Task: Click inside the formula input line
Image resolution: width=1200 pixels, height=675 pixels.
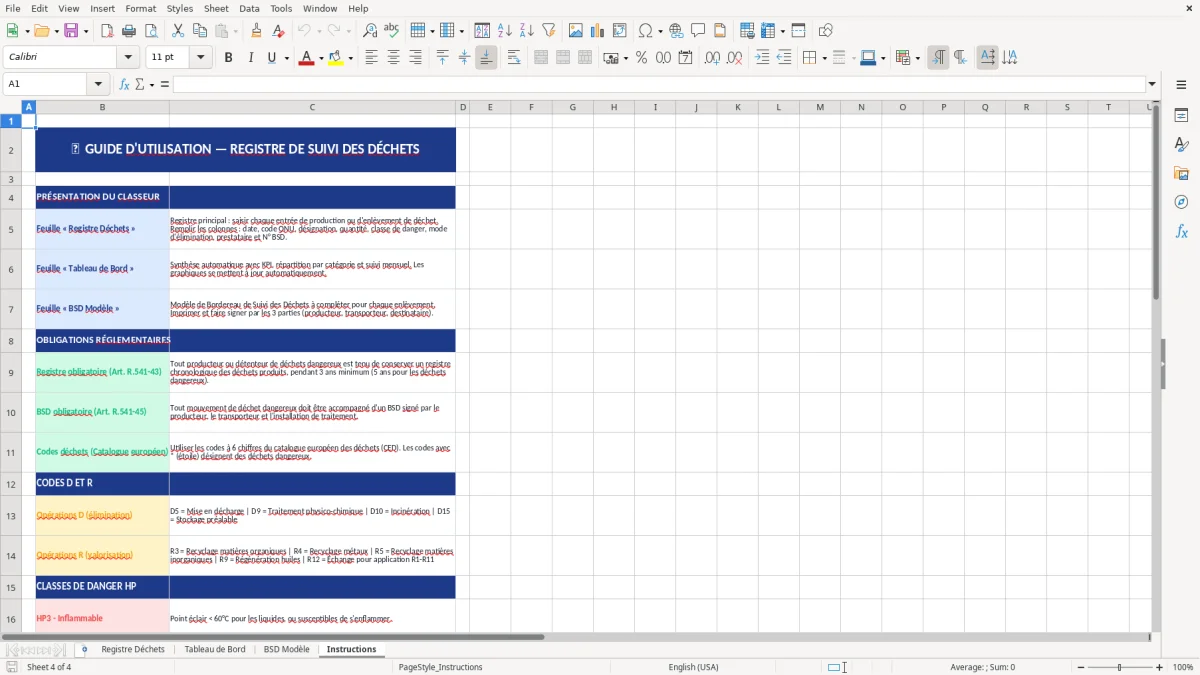Action: 600,83
